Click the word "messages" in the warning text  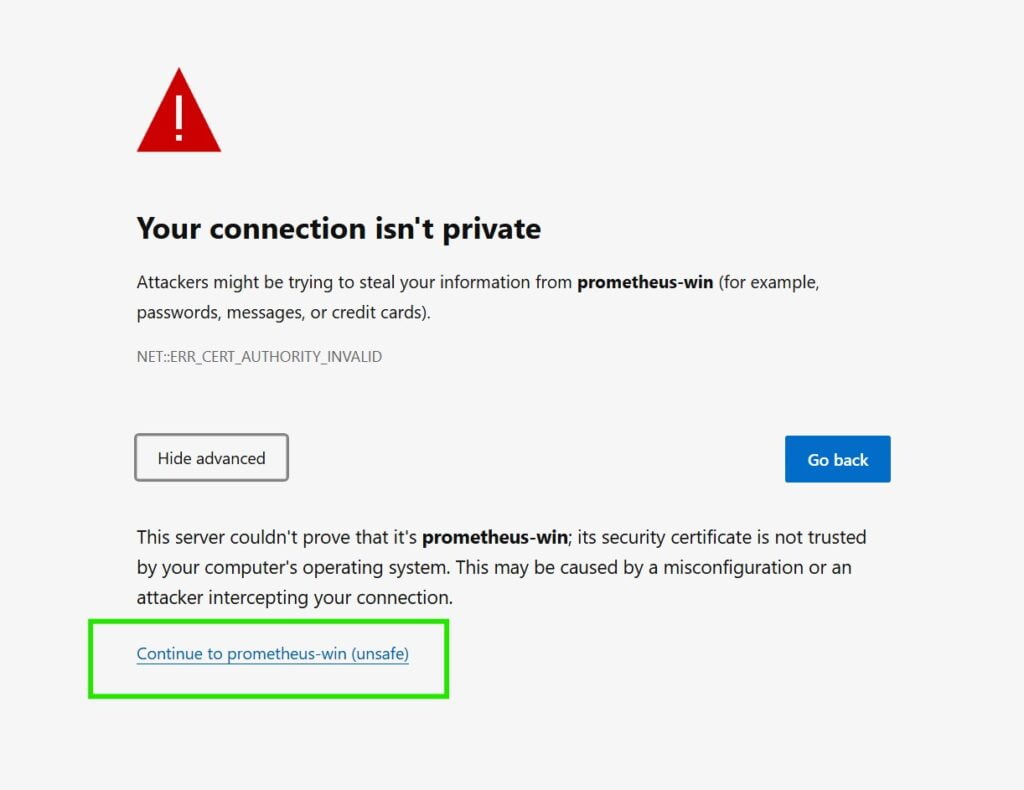[264, 312]
